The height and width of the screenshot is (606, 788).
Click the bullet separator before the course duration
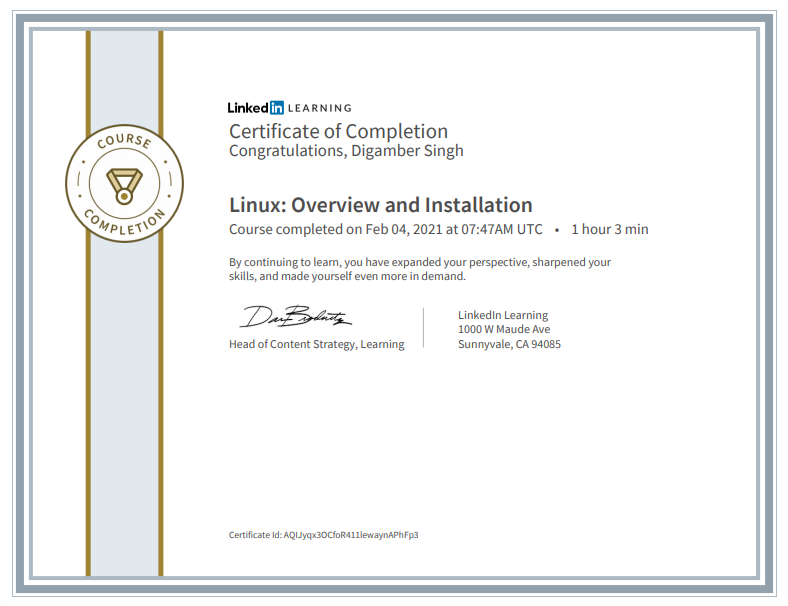click(x=557, y=230)
